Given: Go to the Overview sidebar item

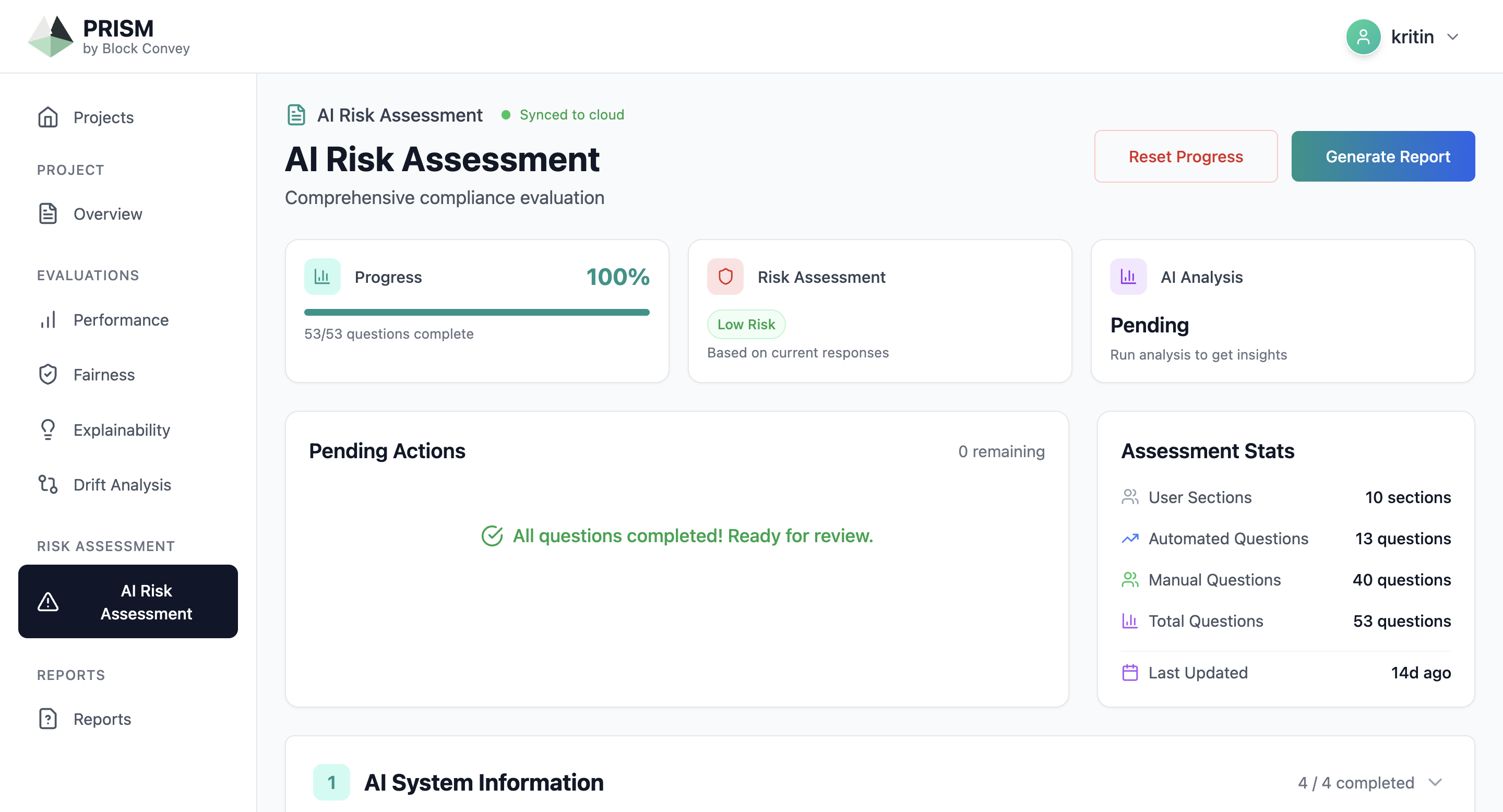Looking at the screenshot, I should (x=108, y=214).
